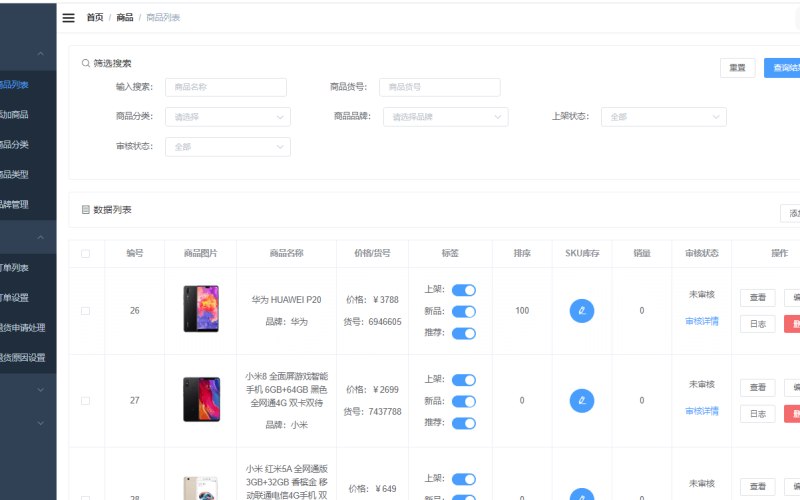This screenshot has width=800, height=500.
Task: Open the 审核状态 dropdown
Action: pos(228,147)
